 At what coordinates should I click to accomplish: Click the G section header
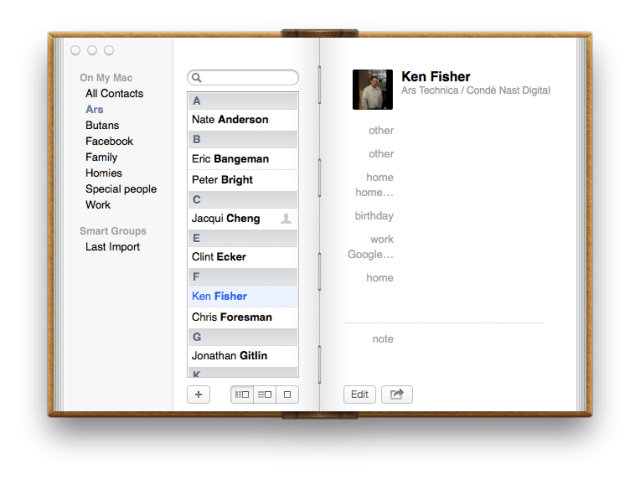coord(243,337)
